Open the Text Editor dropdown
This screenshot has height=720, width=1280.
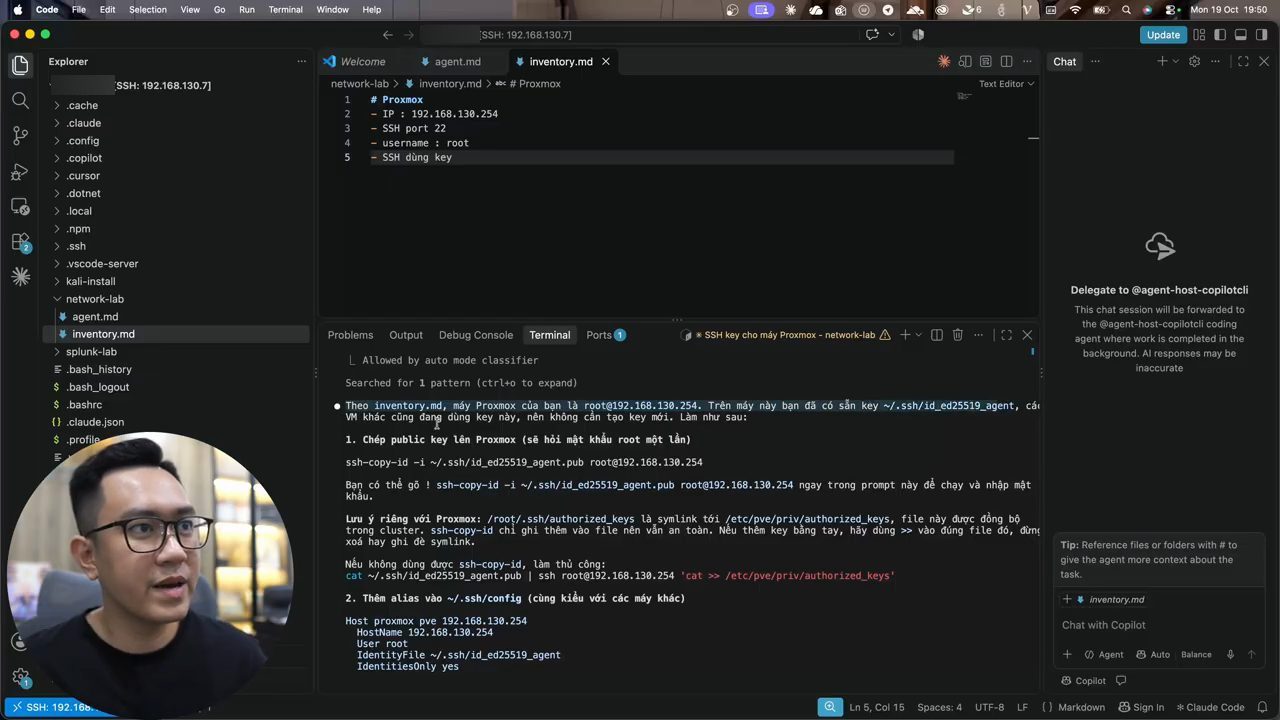(1006, 84)
